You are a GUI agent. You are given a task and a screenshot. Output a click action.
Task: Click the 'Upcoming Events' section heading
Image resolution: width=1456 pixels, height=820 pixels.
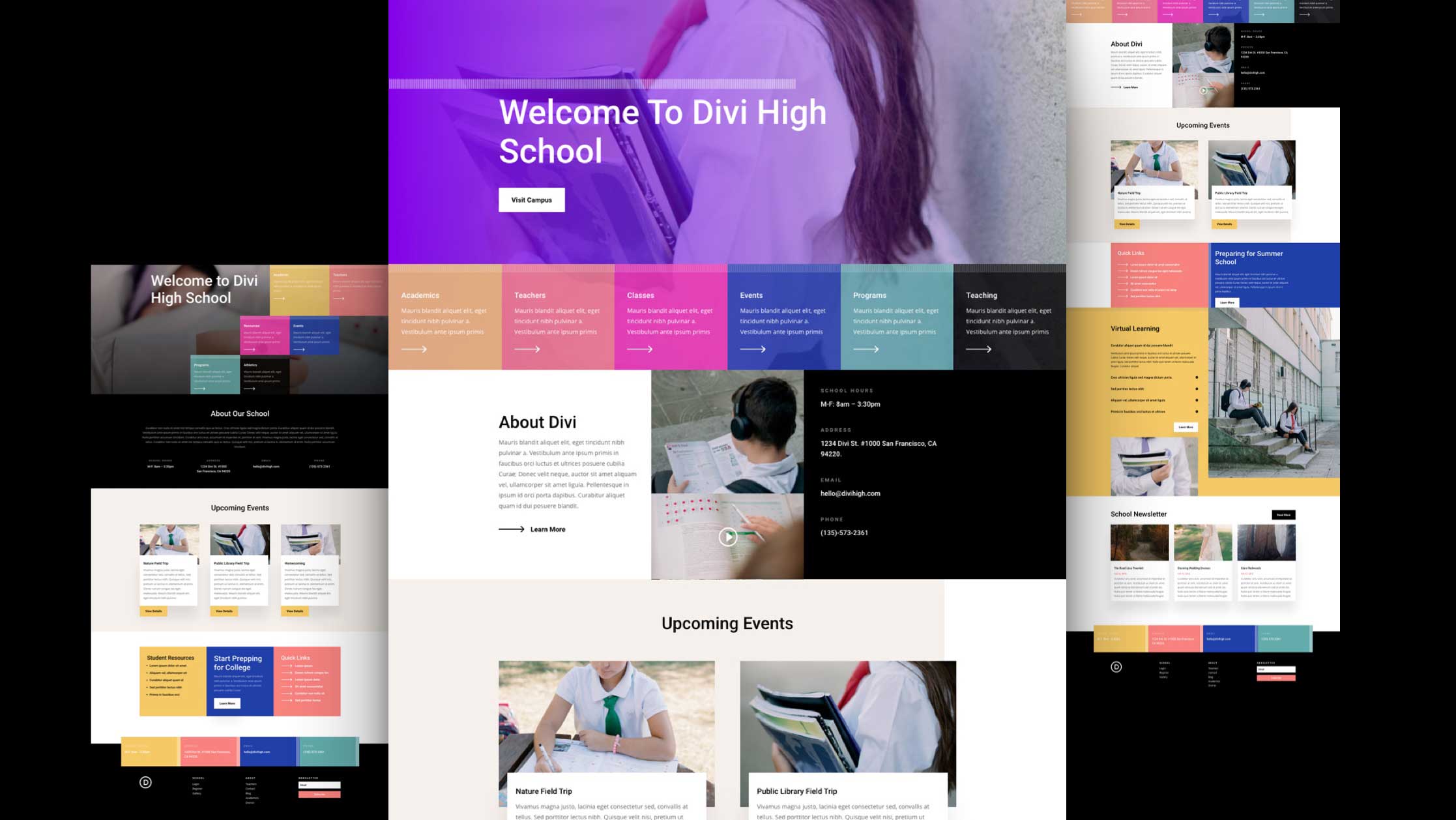(x=727, y=623)
